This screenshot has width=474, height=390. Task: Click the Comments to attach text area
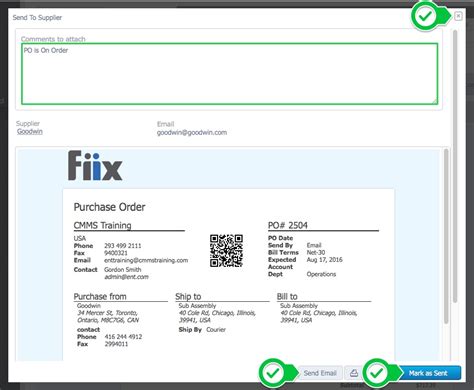click(229, 74)
